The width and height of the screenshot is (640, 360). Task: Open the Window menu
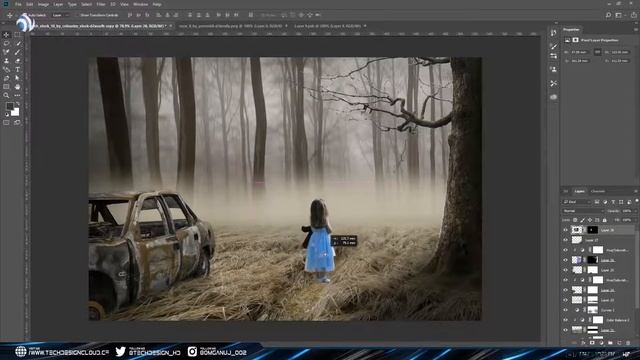click(141, 4)
